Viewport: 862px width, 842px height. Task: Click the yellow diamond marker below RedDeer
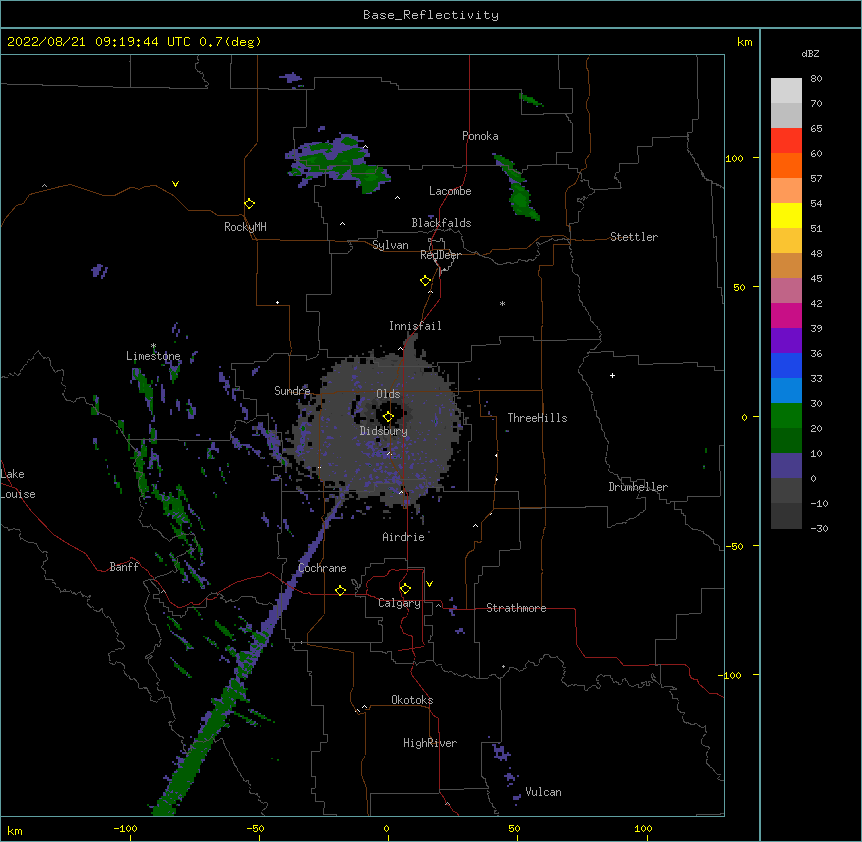426,281
